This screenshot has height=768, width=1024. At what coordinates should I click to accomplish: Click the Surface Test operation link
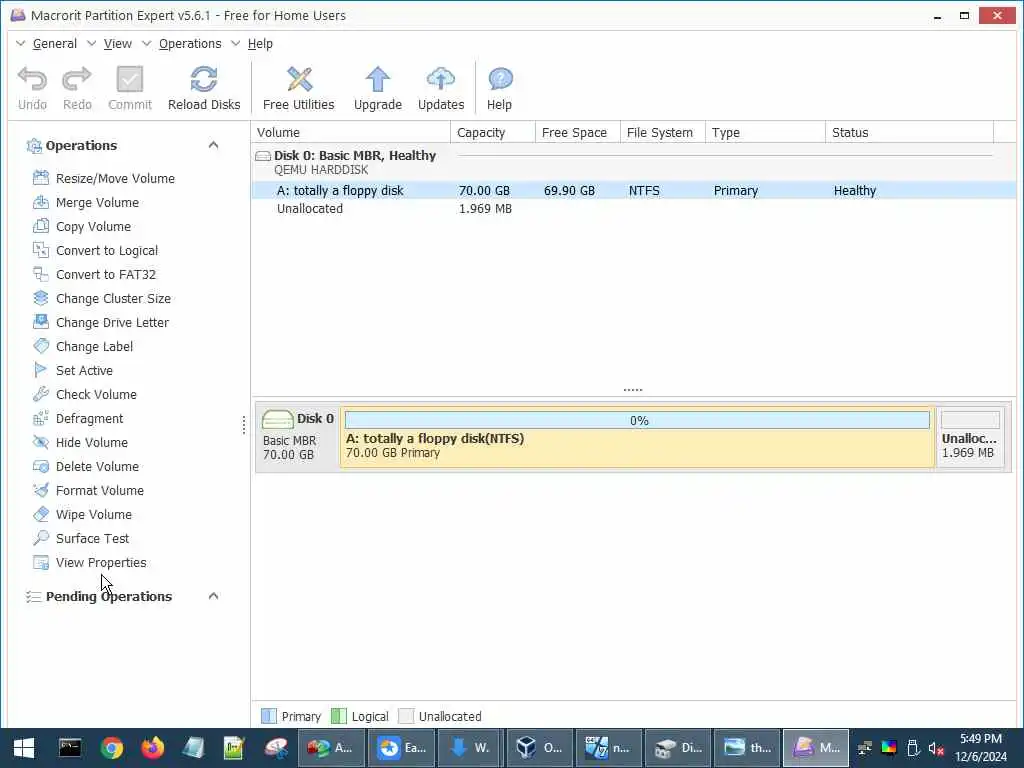click(x=92, y=539)
